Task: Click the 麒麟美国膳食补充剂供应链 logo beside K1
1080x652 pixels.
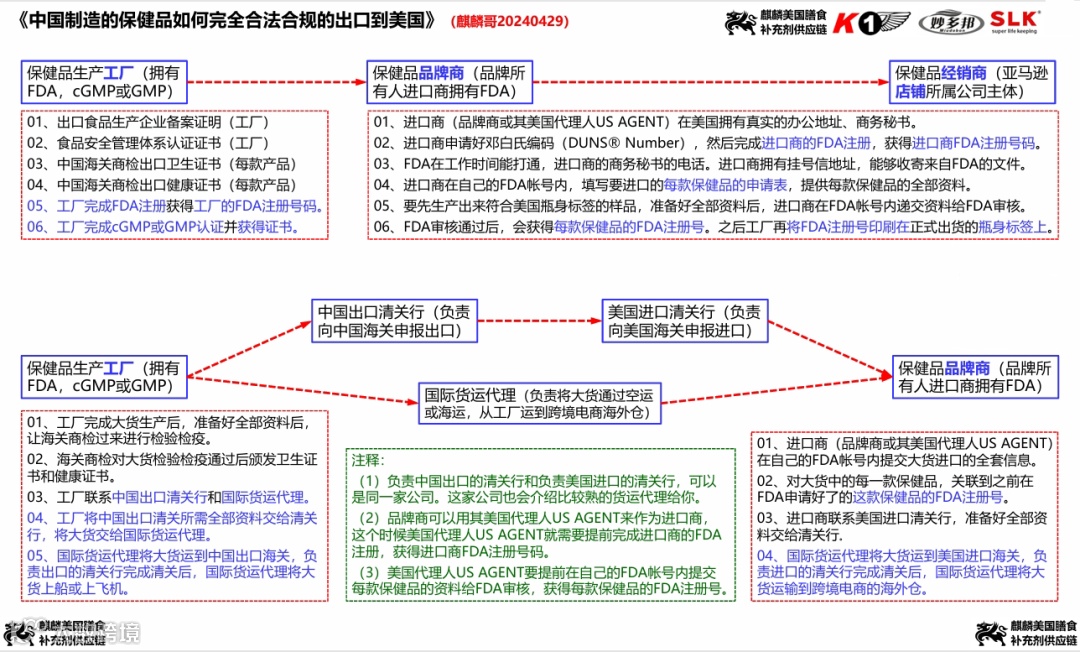Action: tap(776, 22)
